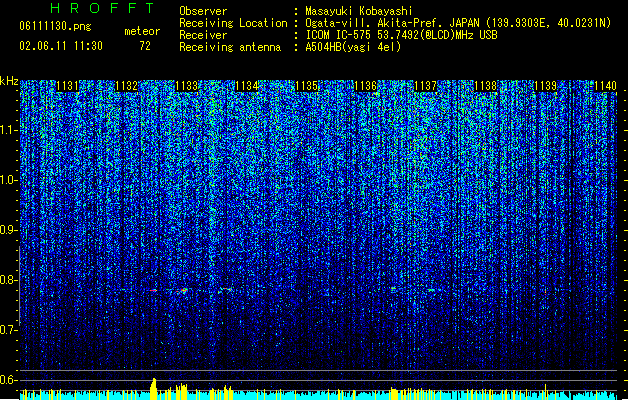Click the 1131 time marker

pos(67,86)
